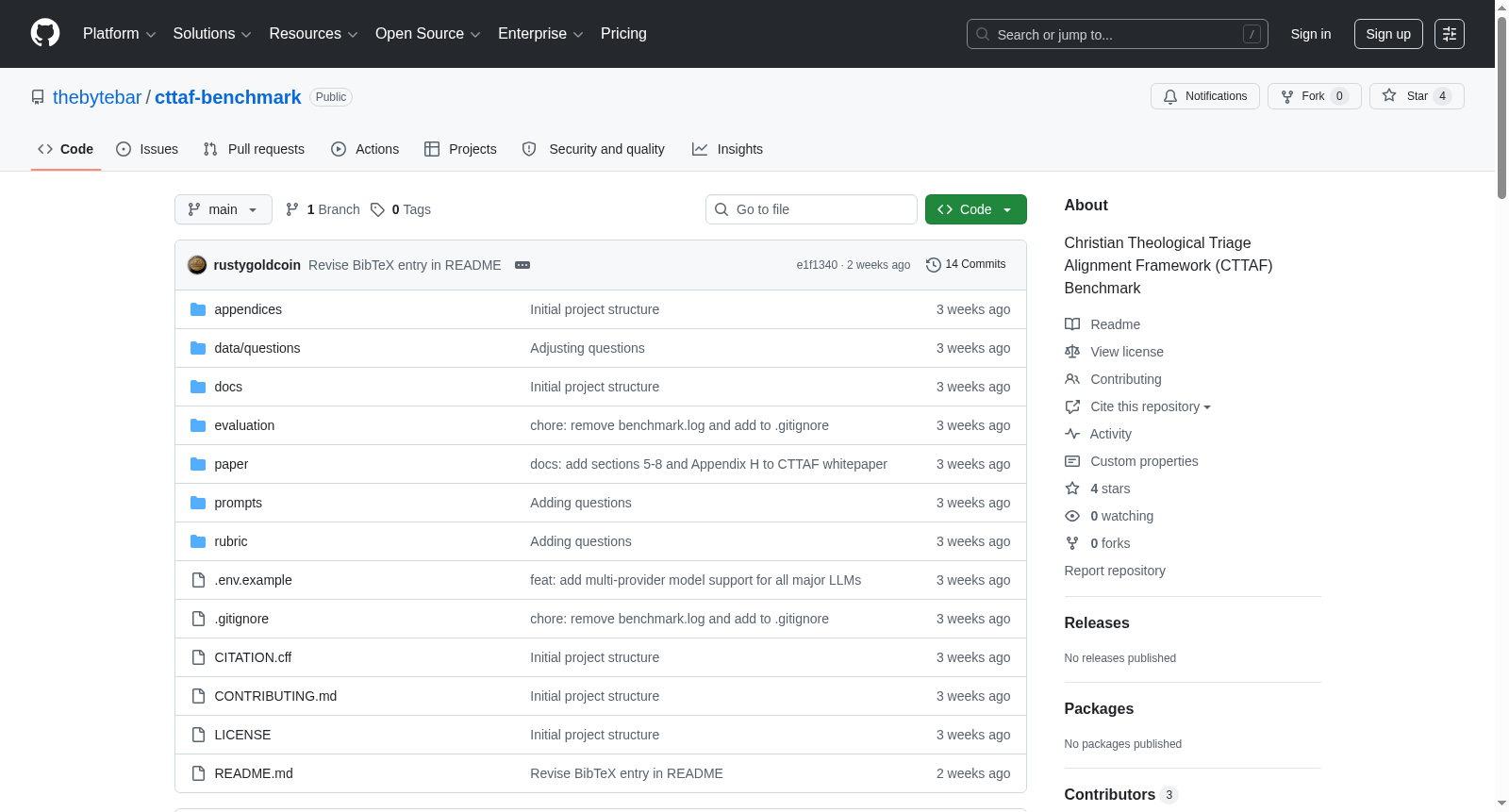Viewport: 1509px width, 812px height.
Task: Click the Activity pulse icon
Action: point(1072,434)
